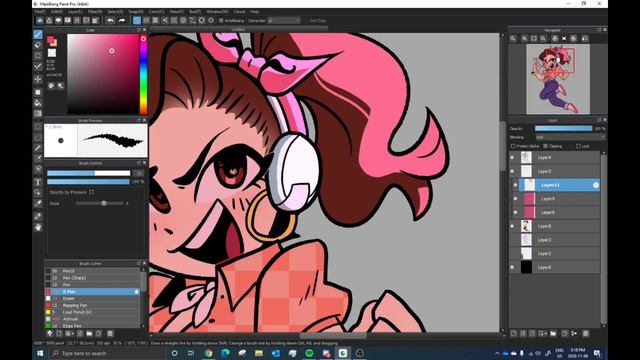Toggle the Clipping checkbox
Viewport: 640px width, 360px height.
[x=545, y=146]
